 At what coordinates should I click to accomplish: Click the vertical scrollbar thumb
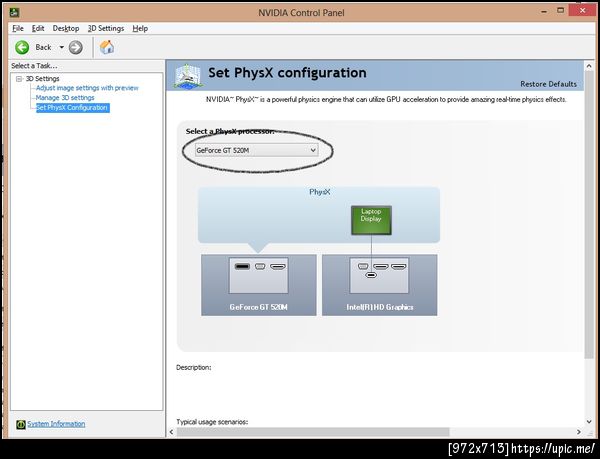point(589,215)
